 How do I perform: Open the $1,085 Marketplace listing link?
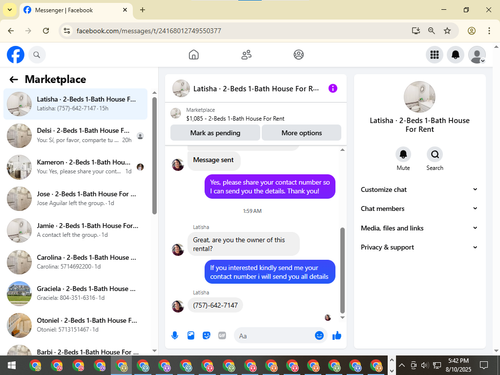pos(235,118)
